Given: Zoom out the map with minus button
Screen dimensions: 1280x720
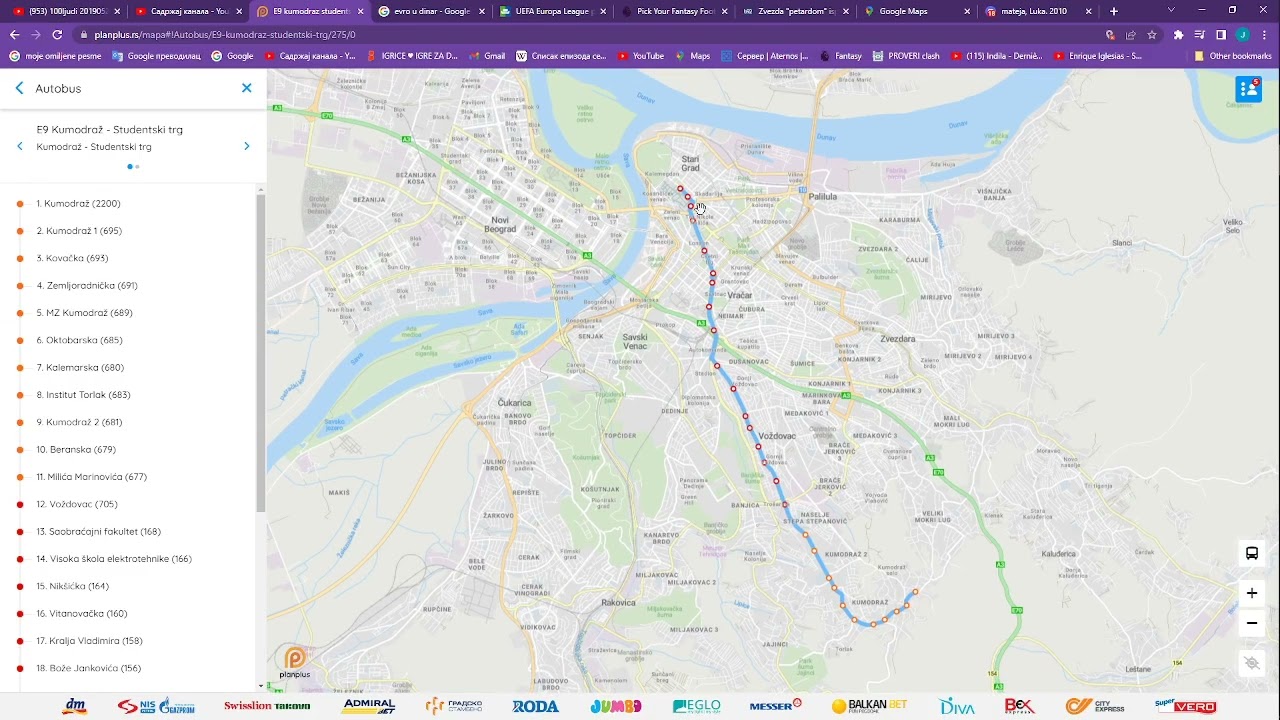Looking at the screenshot, I should point(1251,623).
